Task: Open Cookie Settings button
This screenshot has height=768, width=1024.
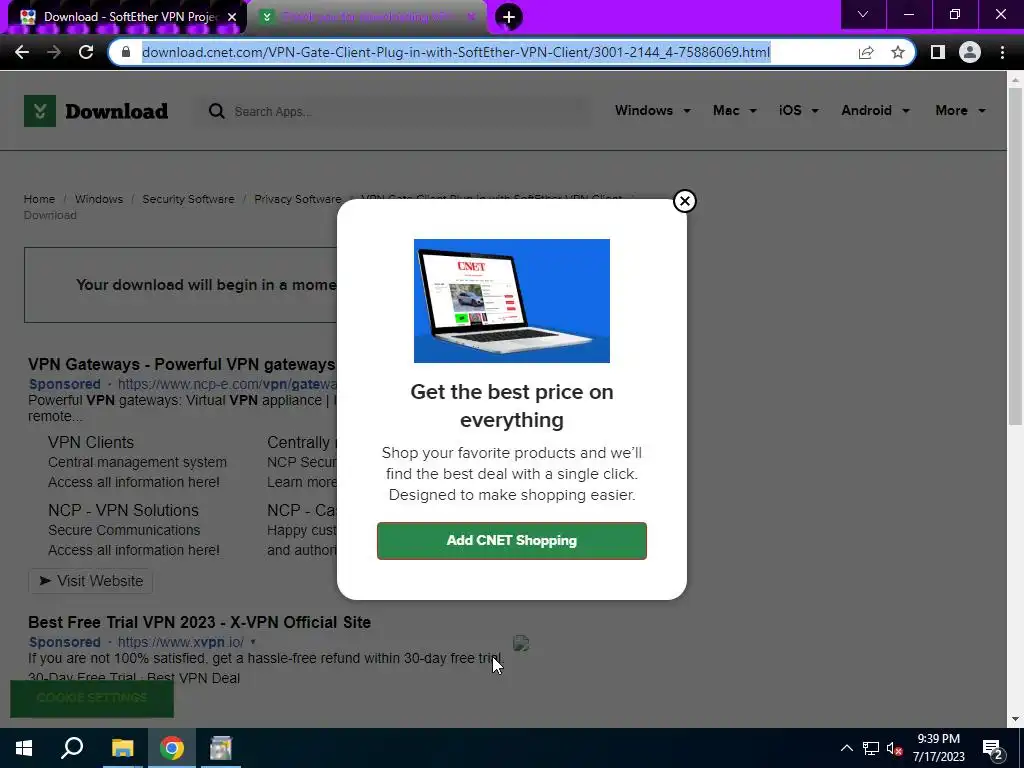Action: [92, 698]
